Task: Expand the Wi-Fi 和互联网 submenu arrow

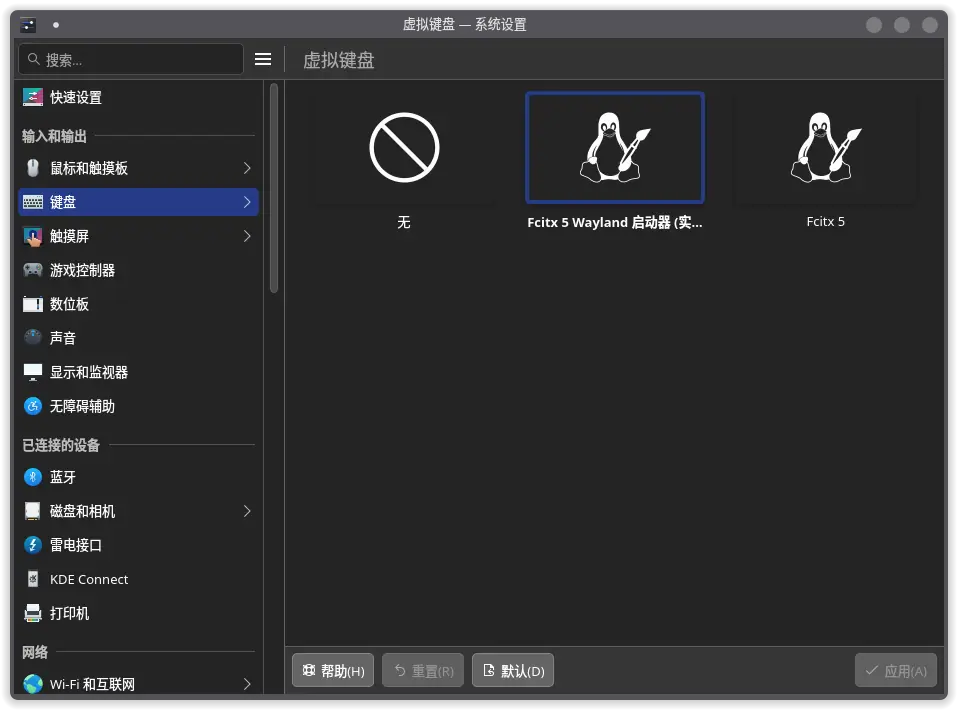Action: 247,685
